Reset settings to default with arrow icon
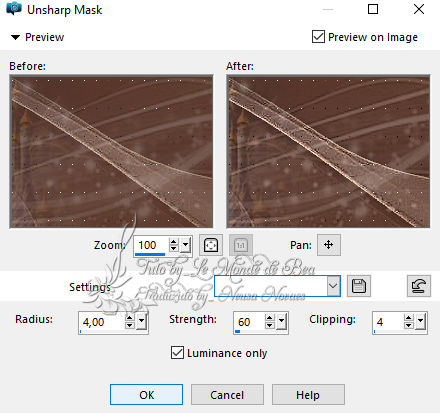 tap(419, 286)
